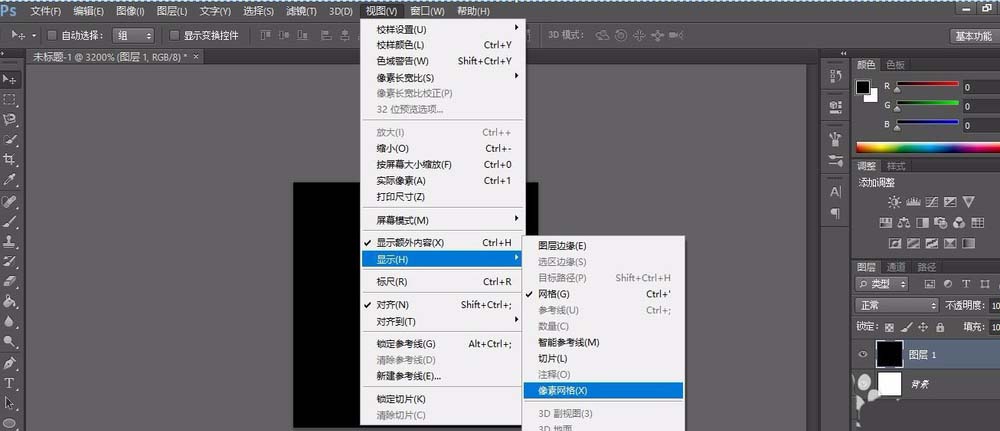The image size is (1000, 431).
Task: Select the Move tool in the toolbox
Action: [10, 79]
